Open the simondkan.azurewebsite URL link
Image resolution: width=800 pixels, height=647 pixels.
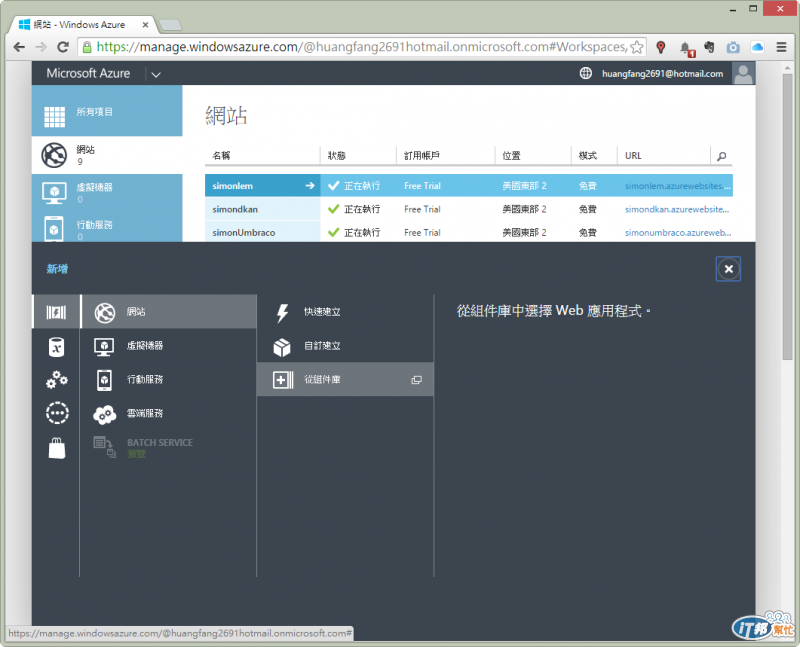pos(677,209)
